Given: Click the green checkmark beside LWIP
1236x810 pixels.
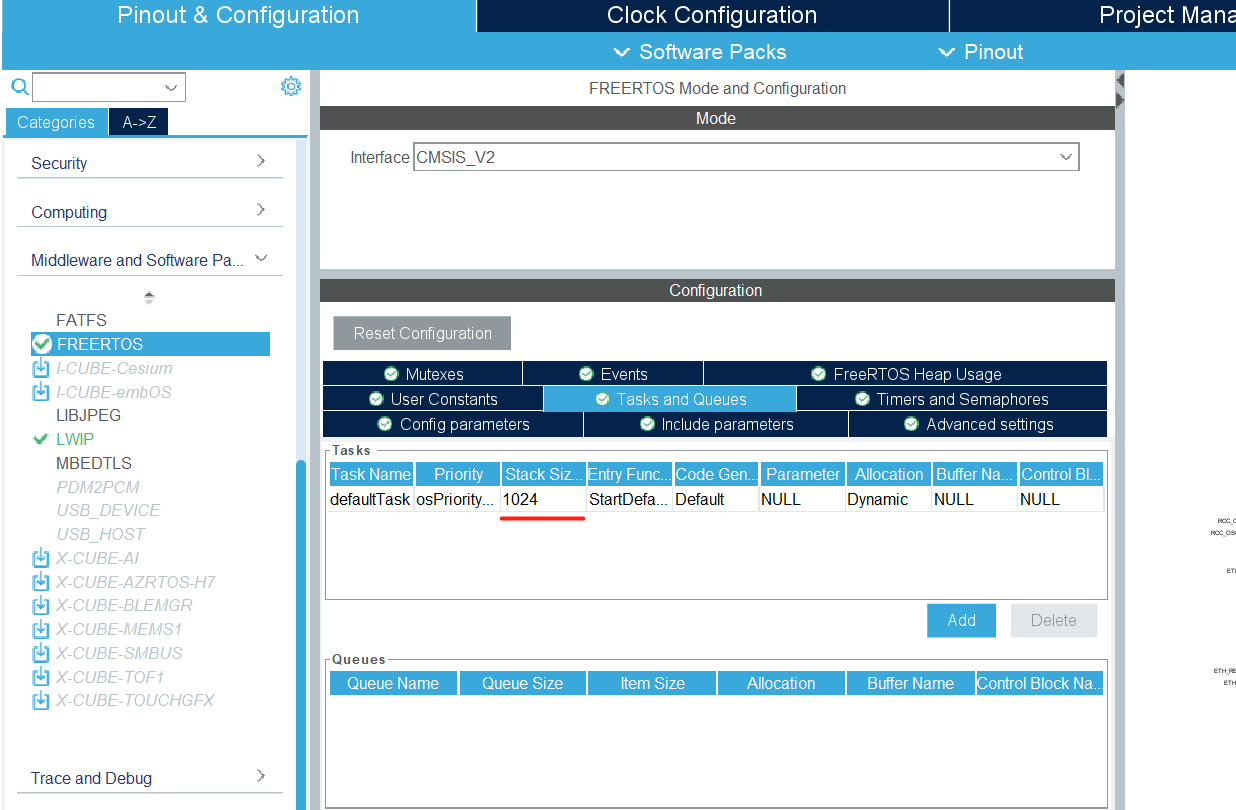Looking at the screenshot, I should pyautogui.click(x=41, y=439).
